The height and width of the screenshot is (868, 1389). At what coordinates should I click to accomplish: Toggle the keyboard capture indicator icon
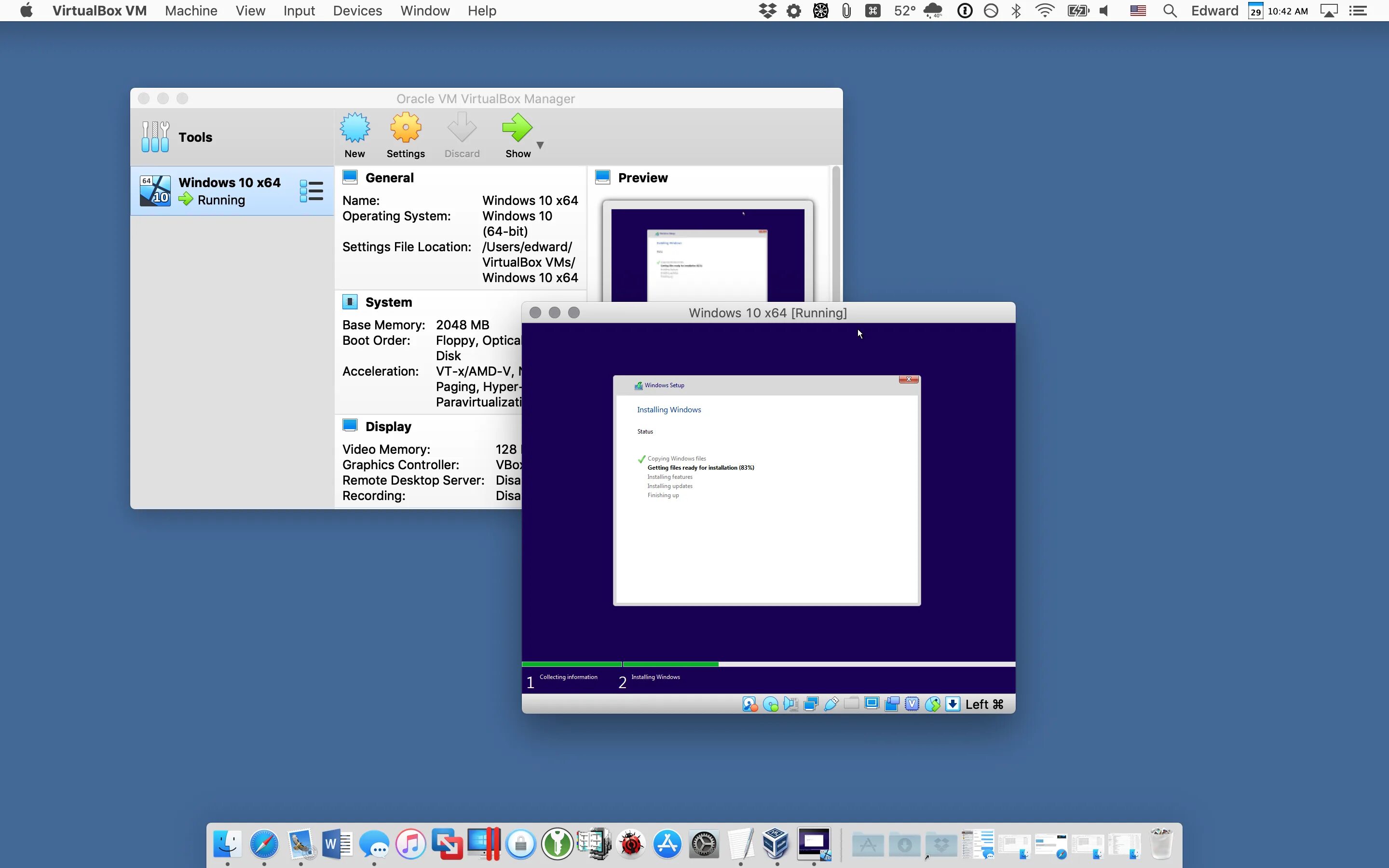(953, 705)
